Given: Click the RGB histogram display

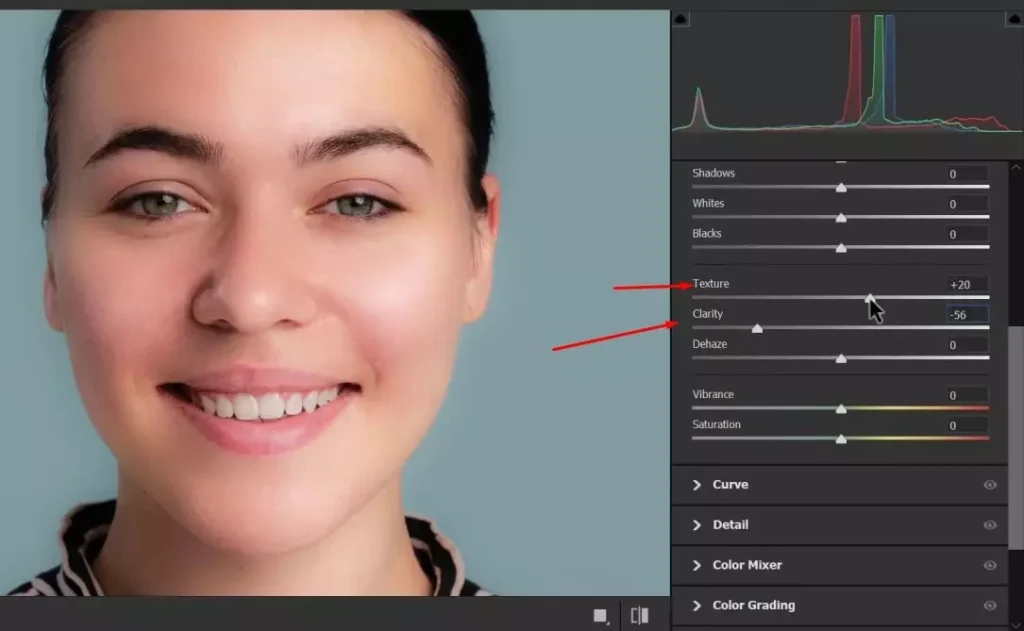Looking at the screenshot, I should click(850, 80).
